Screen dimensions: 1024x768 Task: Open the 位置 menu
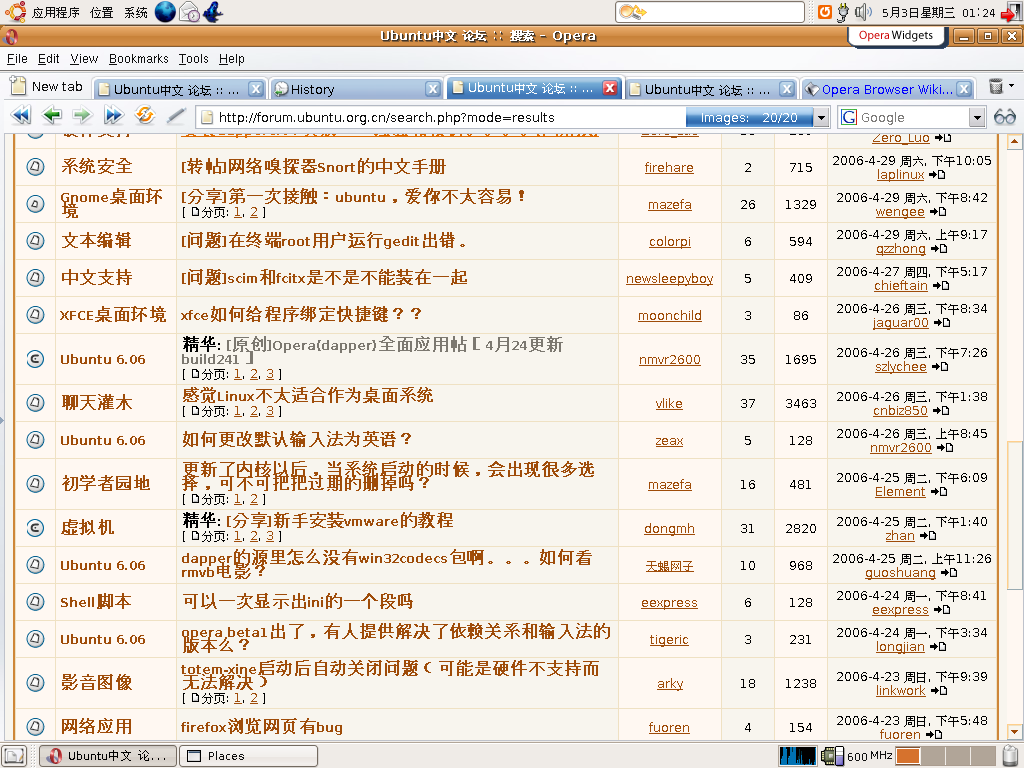point(101,12)
